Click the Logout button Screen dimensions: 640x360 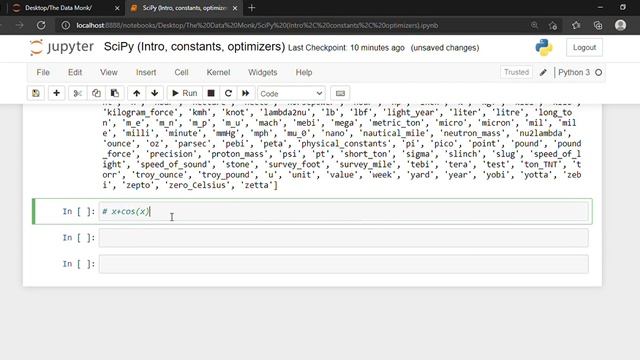click(x=584, y=47)
